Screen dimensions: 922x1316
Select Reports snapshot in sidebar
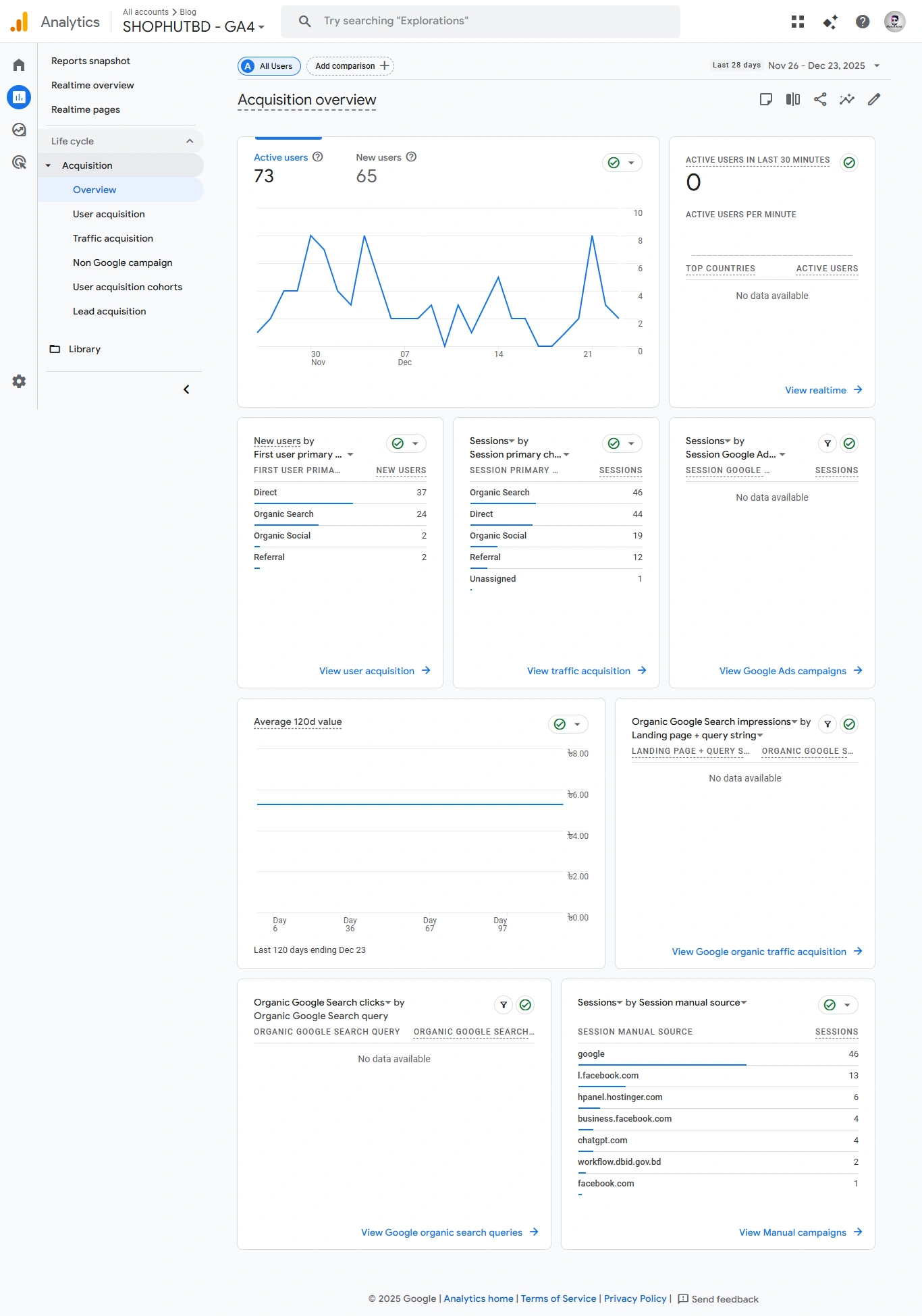coord(90,61)
